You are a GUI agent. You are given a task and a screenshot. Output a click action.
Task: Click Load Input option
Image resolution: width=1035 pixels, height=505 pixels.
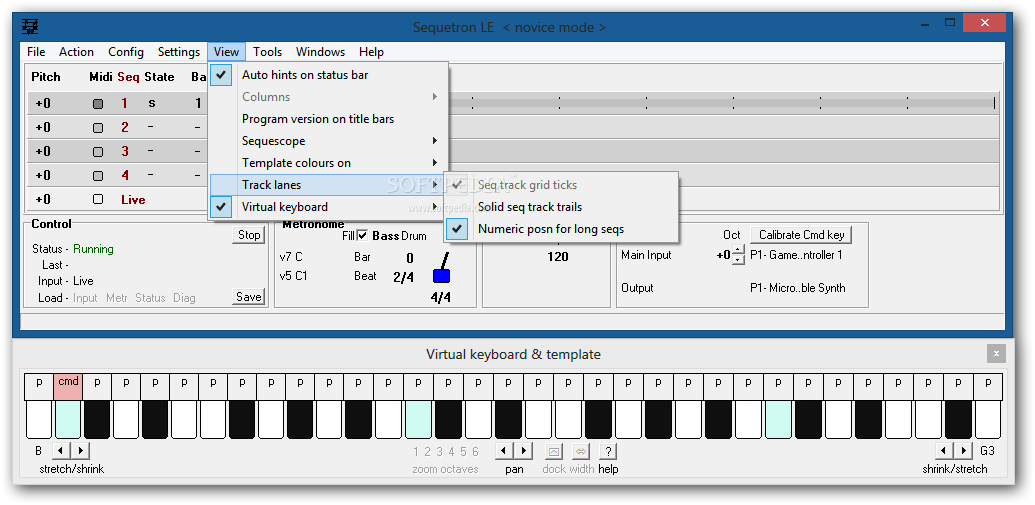[x=85, y=298]
